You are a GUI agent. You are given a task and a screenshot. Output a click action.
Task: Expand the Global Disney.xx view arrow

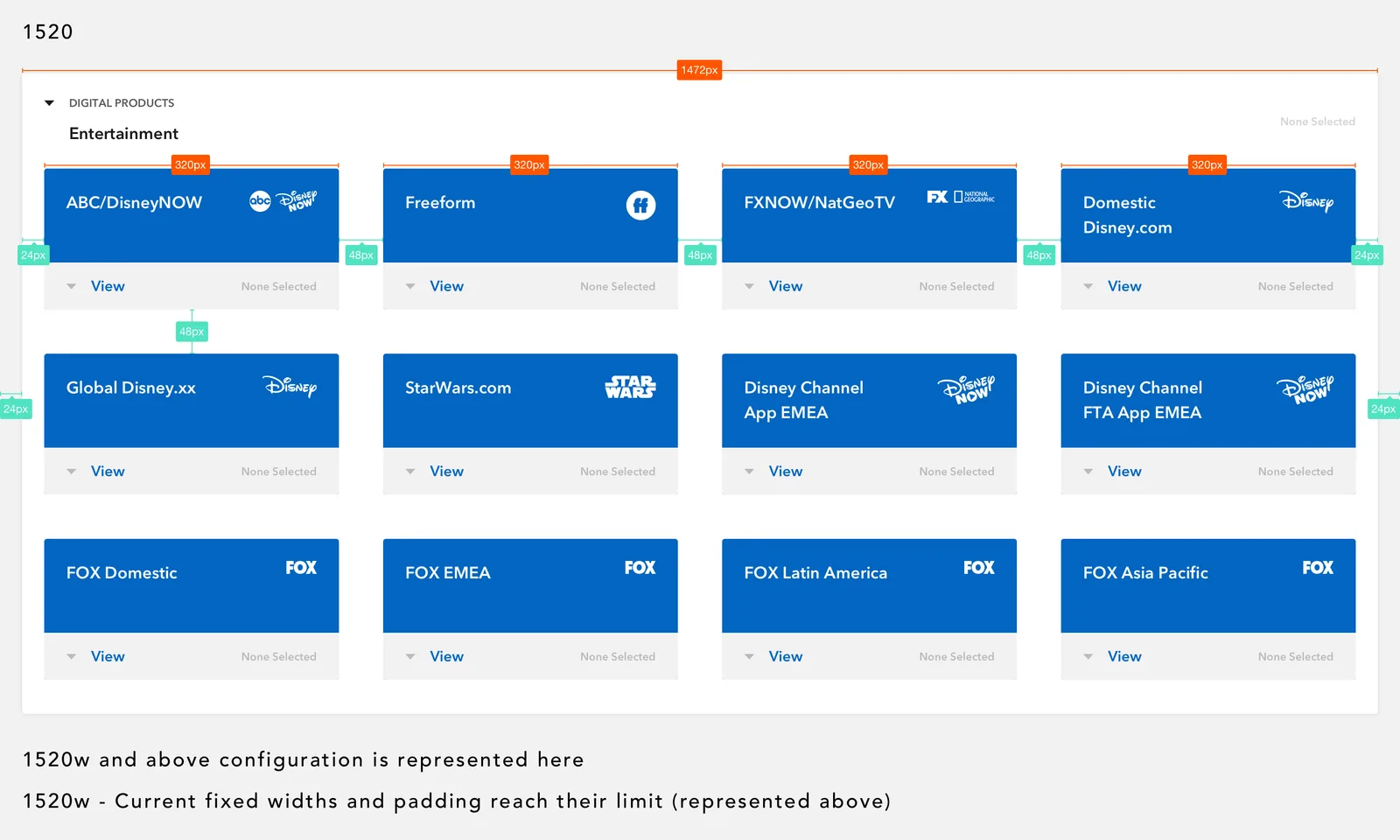coord(72,472)
